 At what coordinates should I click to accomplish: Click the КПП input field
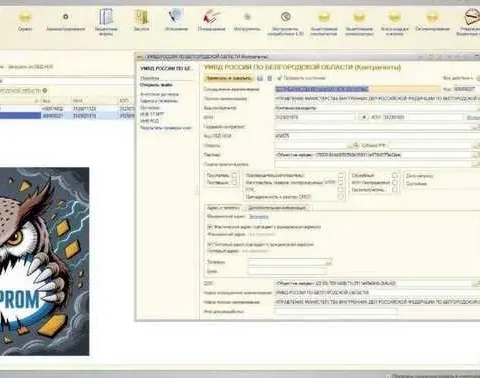[x=423, y=117]
